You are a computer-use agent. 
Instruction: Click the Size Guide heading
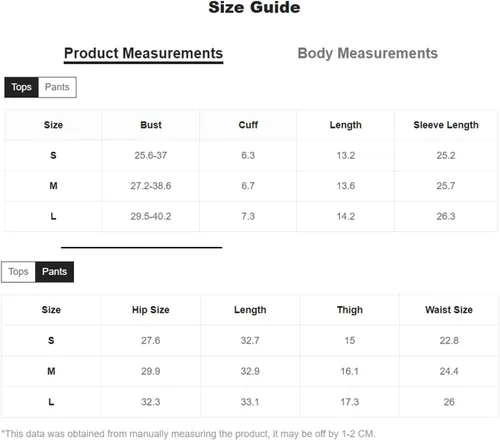tap(254, 7)
